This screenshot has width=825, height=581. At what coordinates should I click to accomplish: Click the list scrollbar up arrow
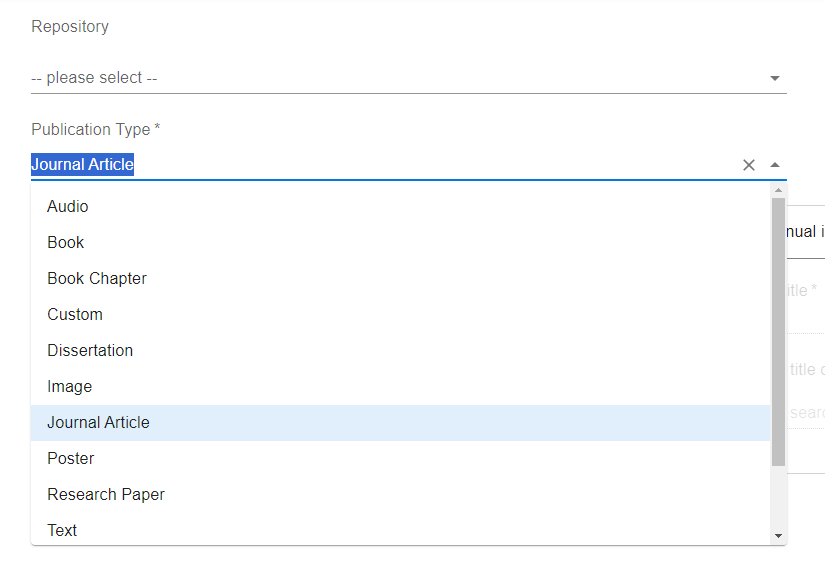(x=778, y=190)
